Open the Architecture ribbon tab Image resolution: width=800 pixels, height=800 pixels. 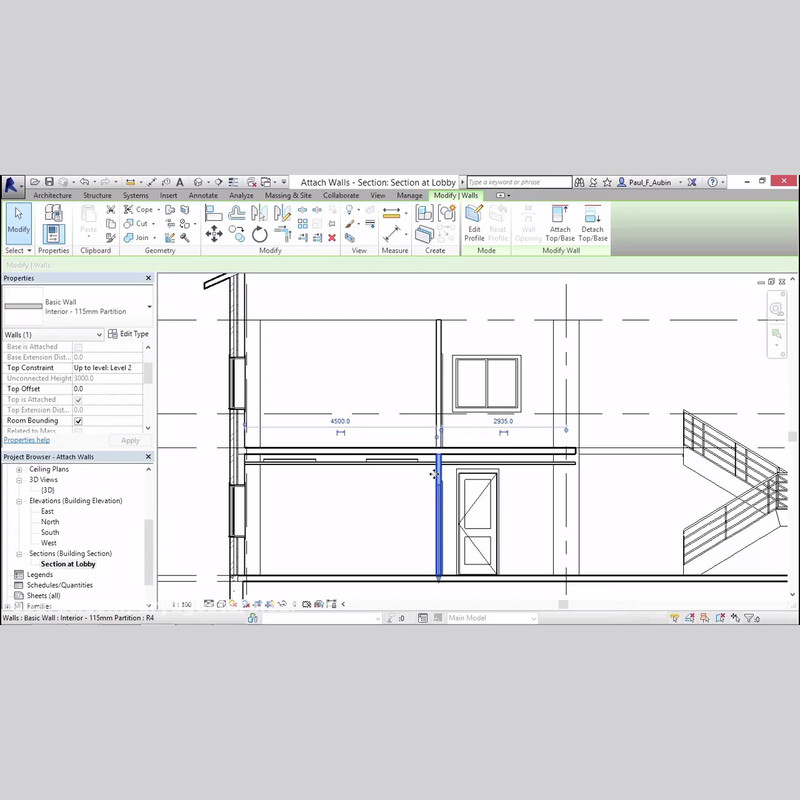pyautogui.click(x=52, y=196)
